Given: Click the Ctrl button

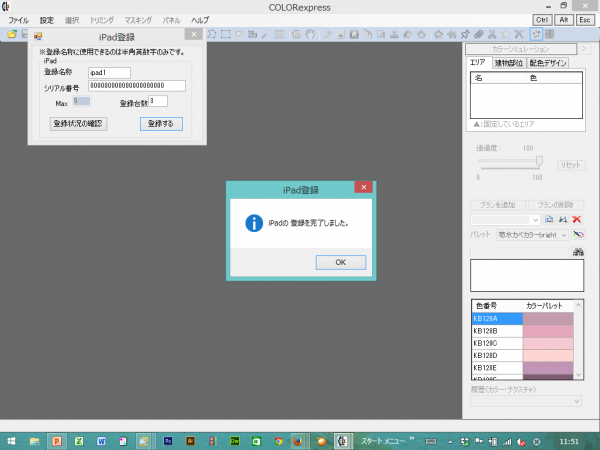Looking at the screenshot, I should [x=542, y=20].
